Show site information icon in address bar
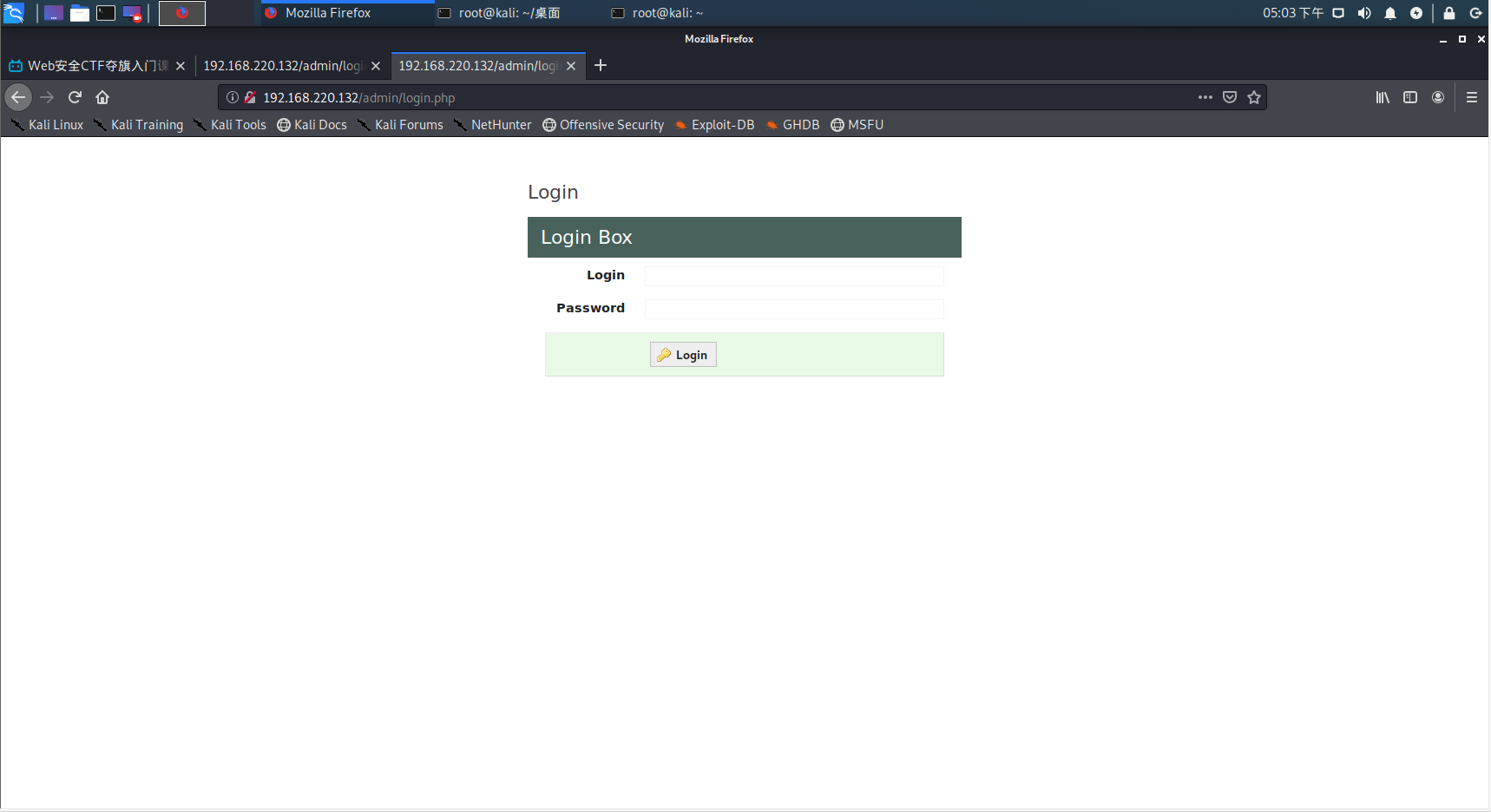Screen dimensions: 1491x812 [233, 97]
